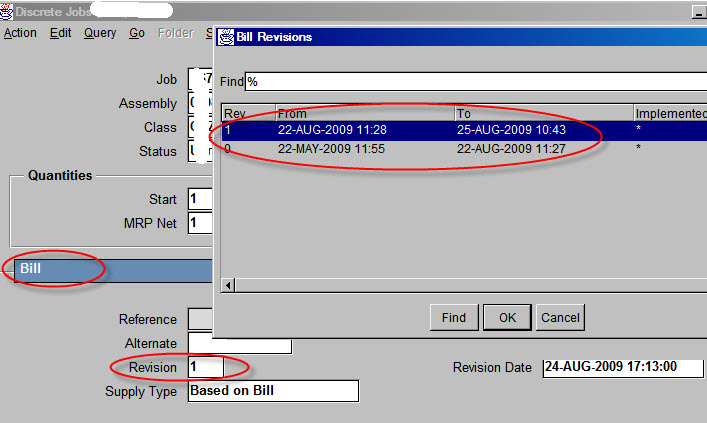Image resolution: width=707 pixels, height=423 pixels.
Task: Click the Find search field containing %
Action: coord(476,82)
